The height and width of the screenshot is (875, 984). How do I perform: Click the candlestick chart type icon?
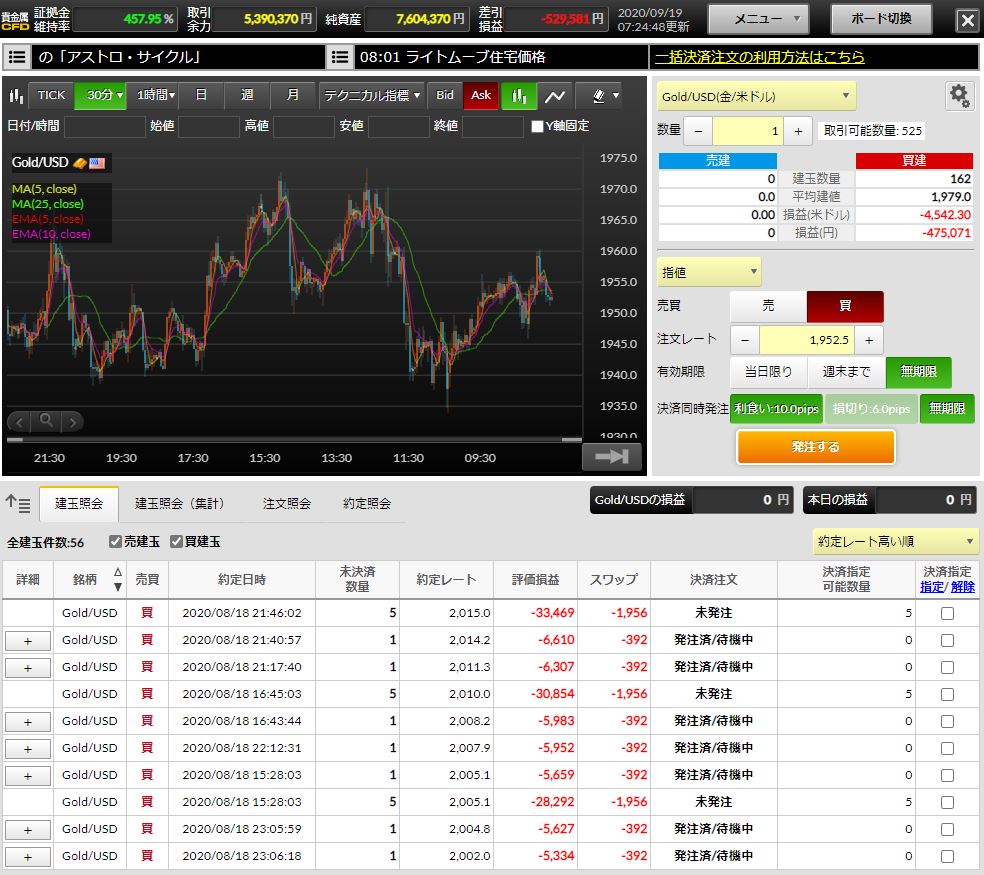[518, 95]
